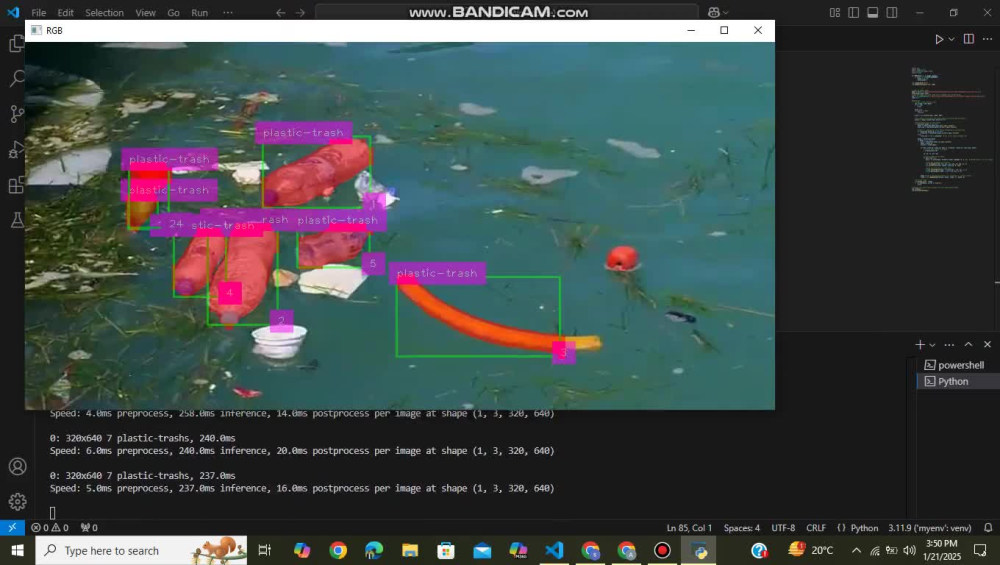Choose the 3.11.9 myenv interpreter

tap(929, 527)
